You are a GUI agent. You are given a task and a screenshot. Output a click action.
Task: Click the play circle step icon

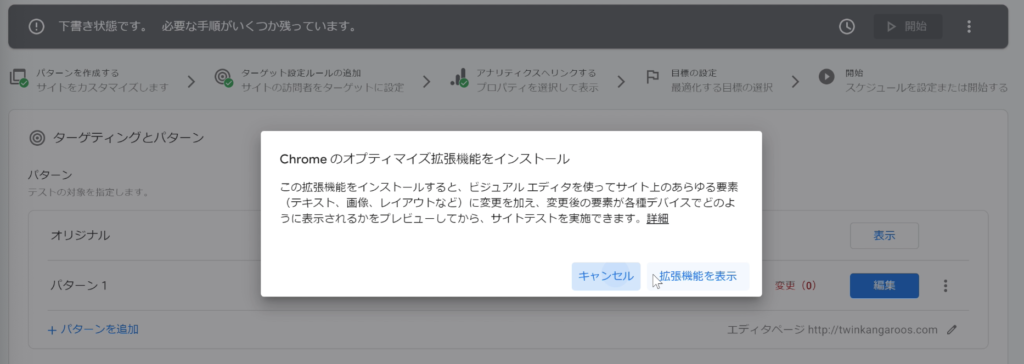826,76
